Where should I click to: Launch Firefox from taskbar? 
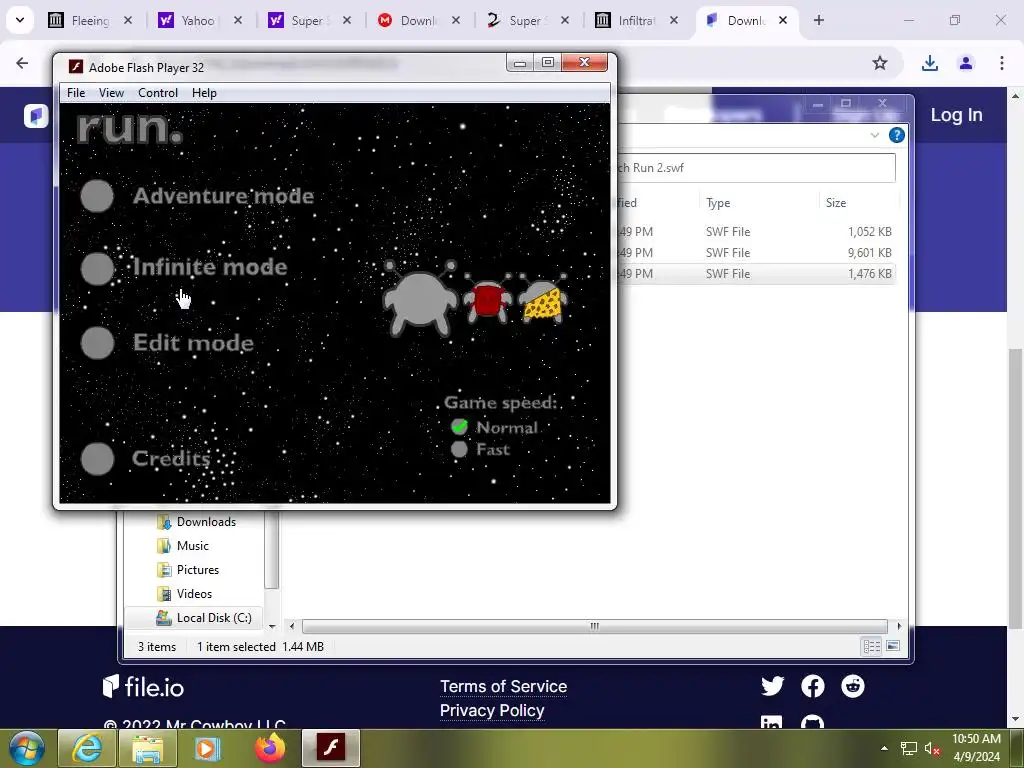click(x=270, y=748)
